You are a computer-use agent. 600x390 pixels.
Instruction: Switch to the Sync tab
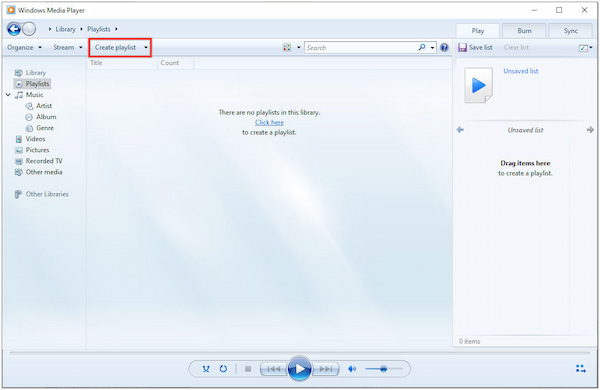[x=571, y=31]
